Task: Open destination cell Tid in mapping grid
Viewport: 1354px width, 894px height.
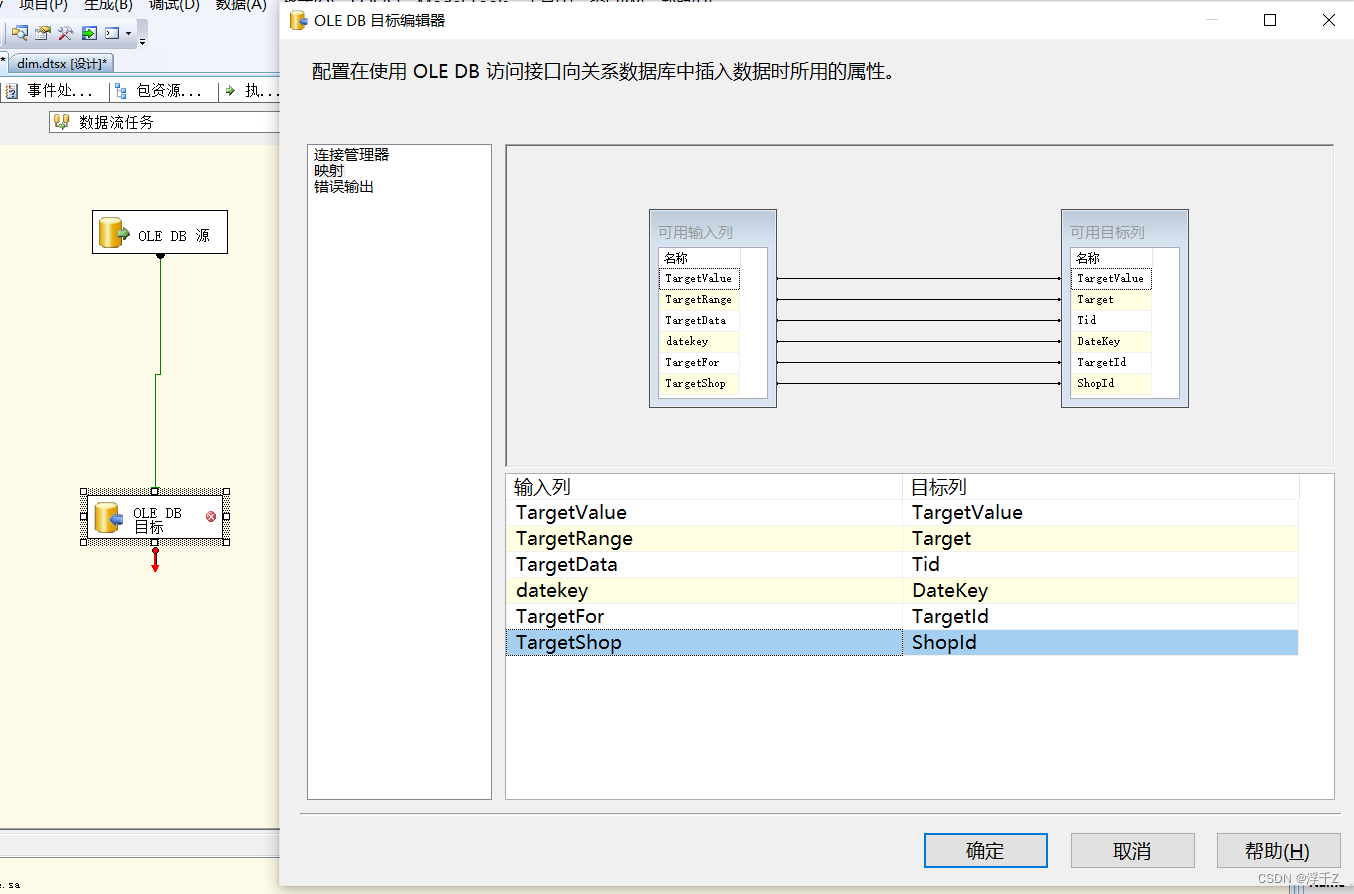Action: click(1100, 565)
